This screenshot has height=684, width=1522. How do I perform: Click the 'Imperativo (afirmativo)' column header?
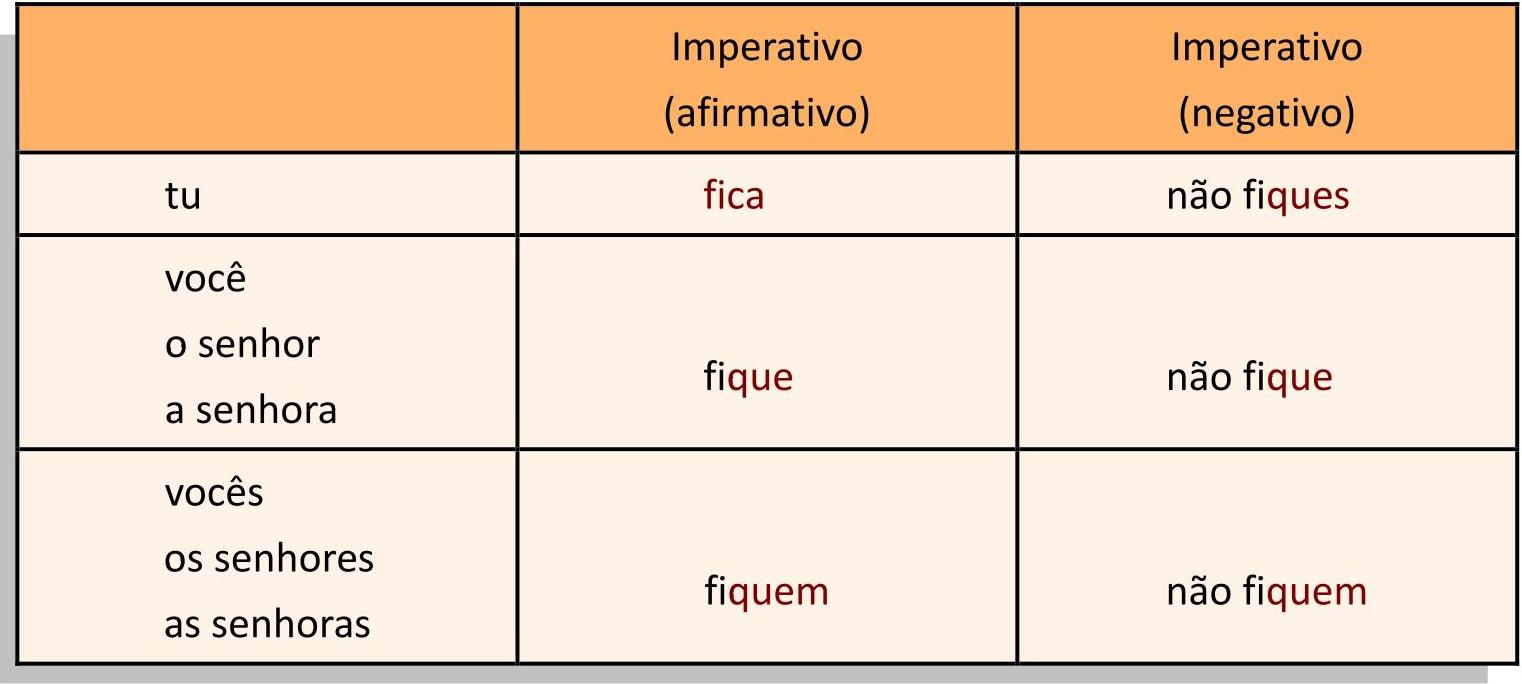766,80
